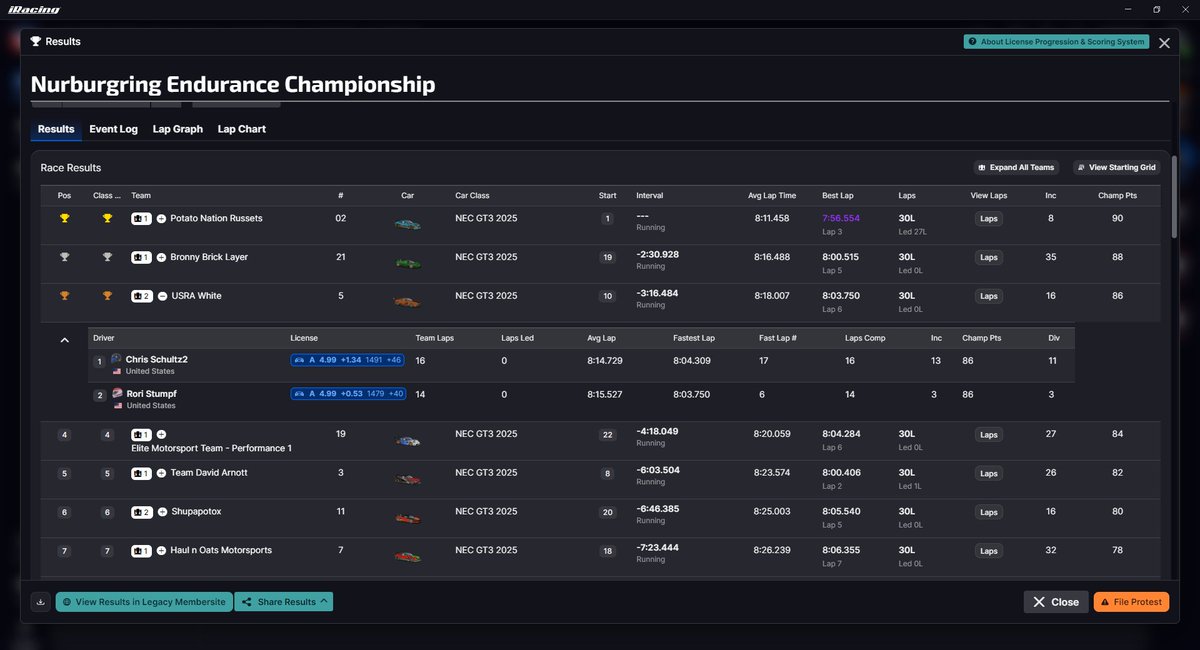Click the download results icon

click(x=40, y=602)
